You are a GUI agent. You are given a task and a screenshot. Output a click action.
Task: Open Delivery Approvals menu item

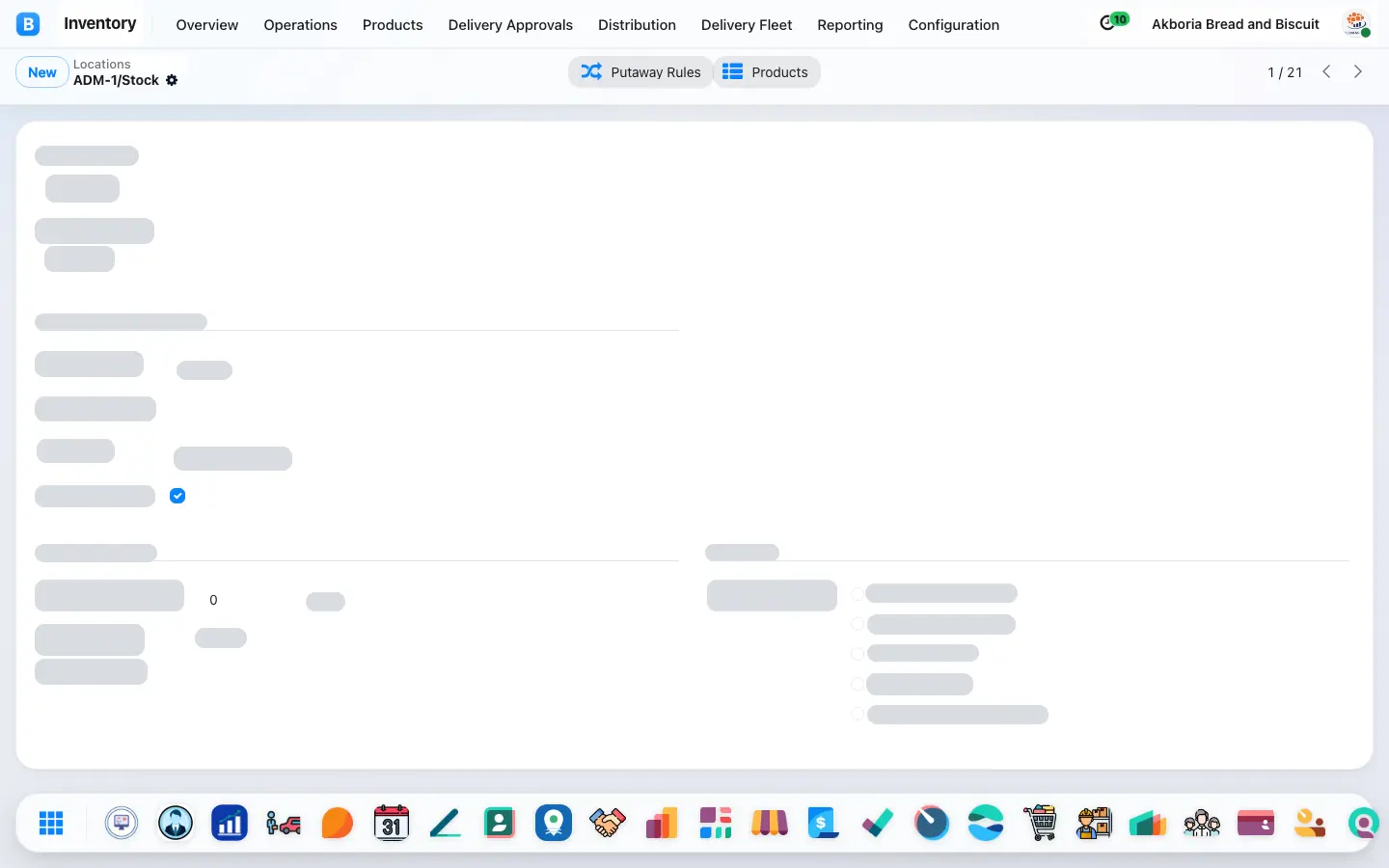(x=510, y=25)
